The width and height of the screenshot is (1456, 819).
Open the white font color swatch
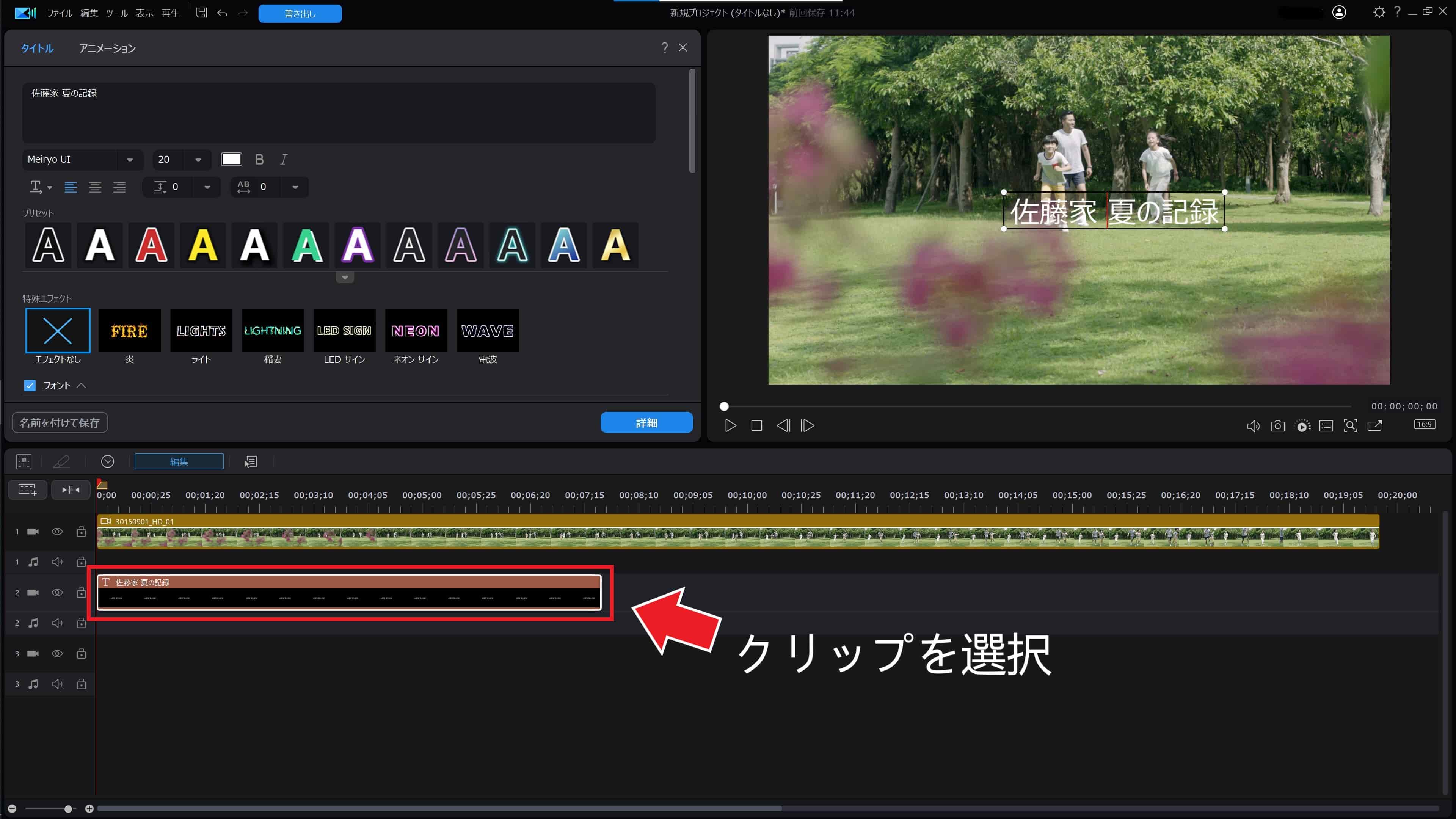point(231,159)
